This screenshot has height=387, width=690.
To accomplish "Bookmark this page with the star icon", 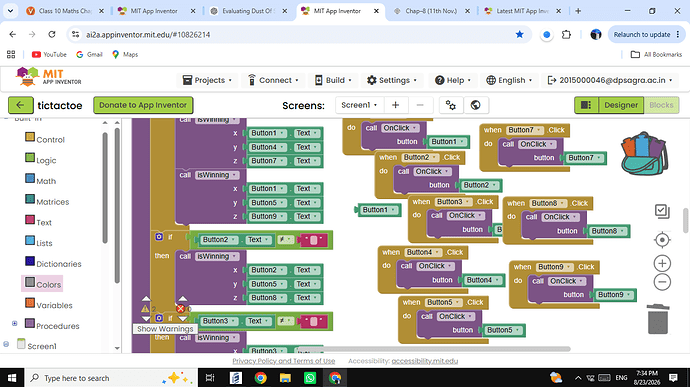I will pos(520,34).
